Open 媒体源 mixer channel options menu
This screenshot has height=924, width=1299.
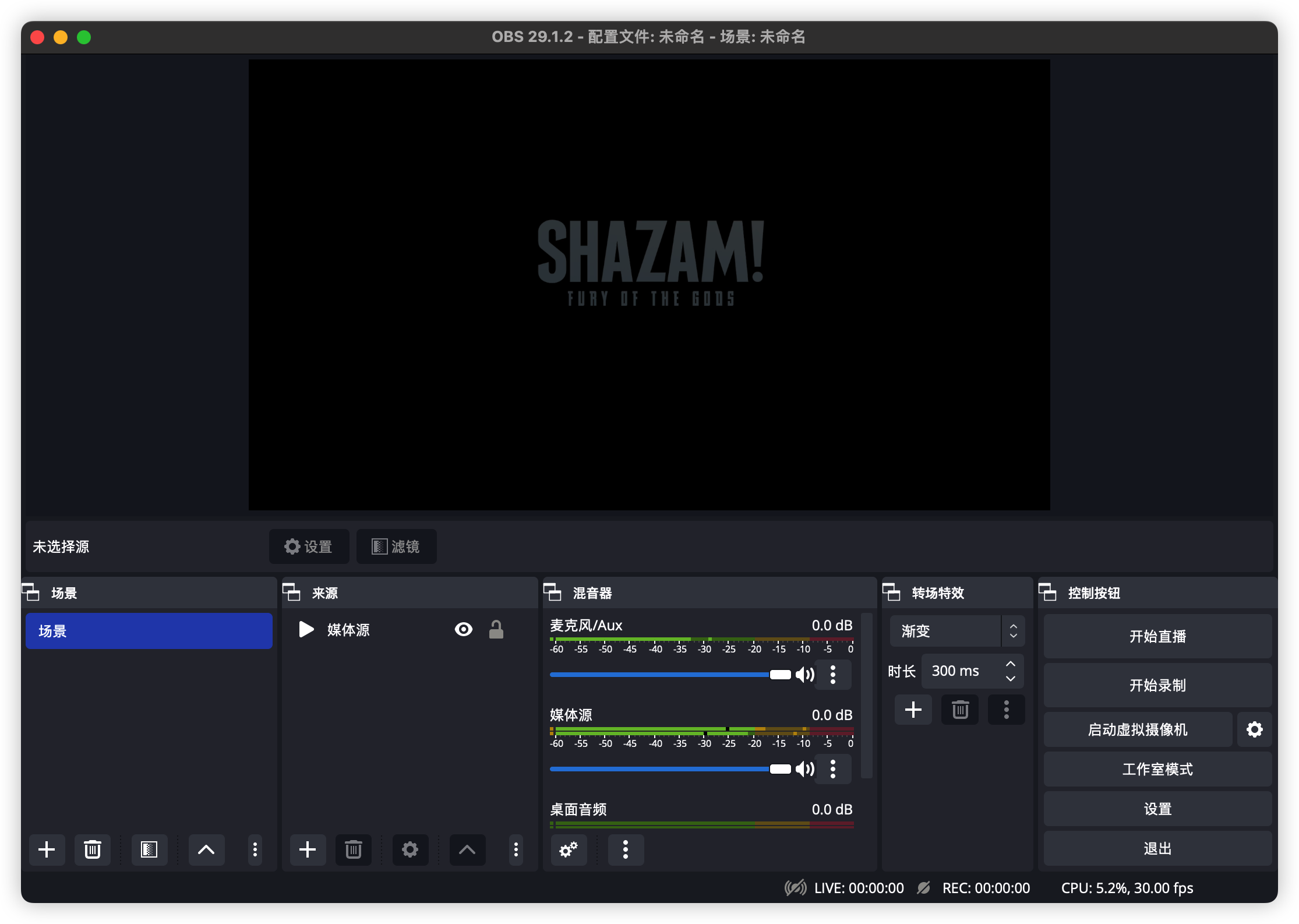(833, 769)
